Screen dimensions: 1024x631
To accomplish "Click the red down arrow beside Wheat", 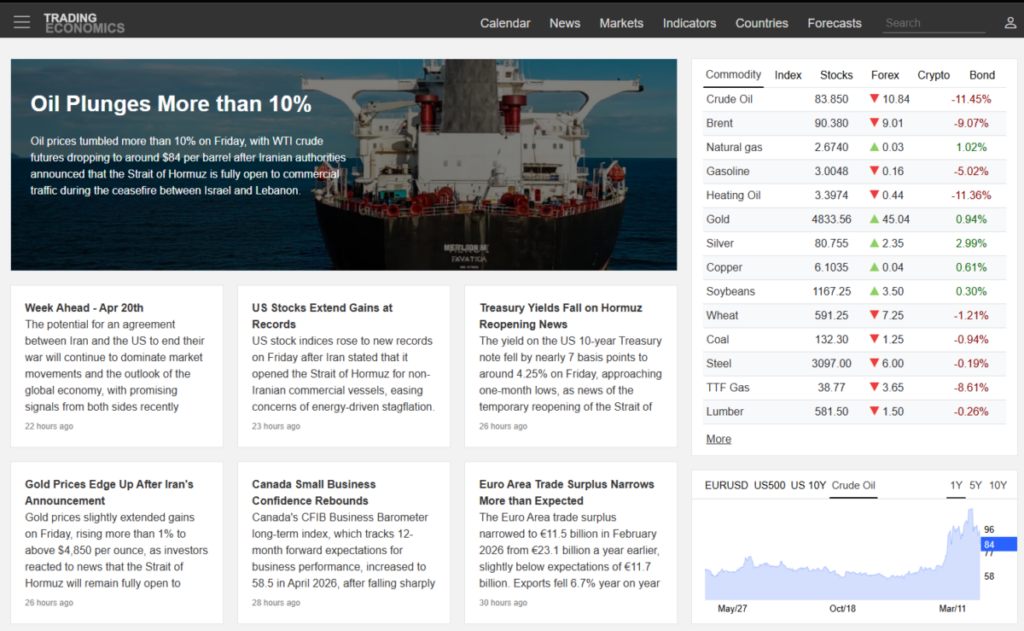I will (x=874, y=315).
